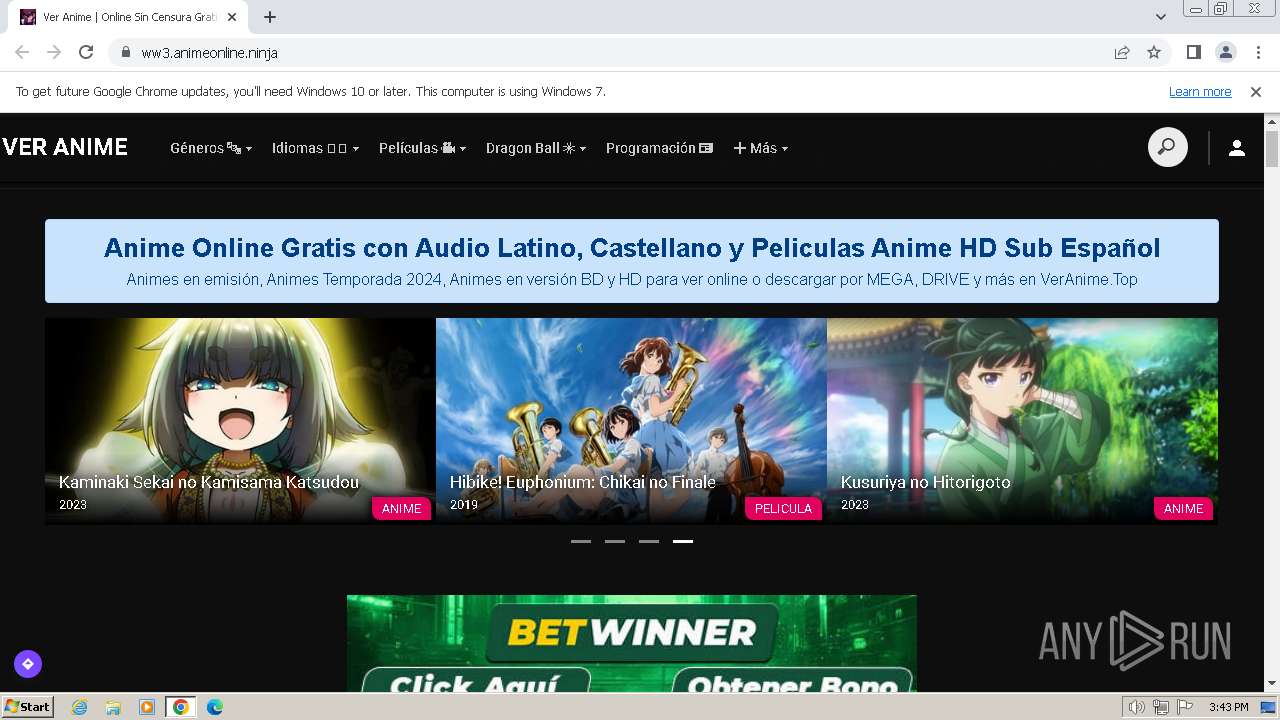Viewport: 1280px width, 720px height.
Task: Open the user account icon
Action: 1237,148
